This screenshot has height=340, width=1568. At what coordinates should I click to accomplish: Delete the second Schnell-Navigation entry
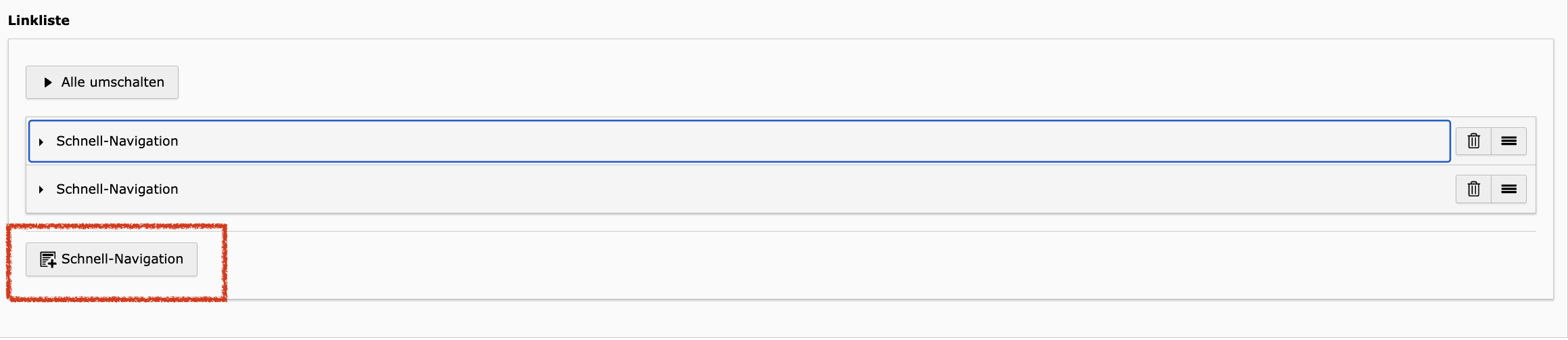(1473, 190)
